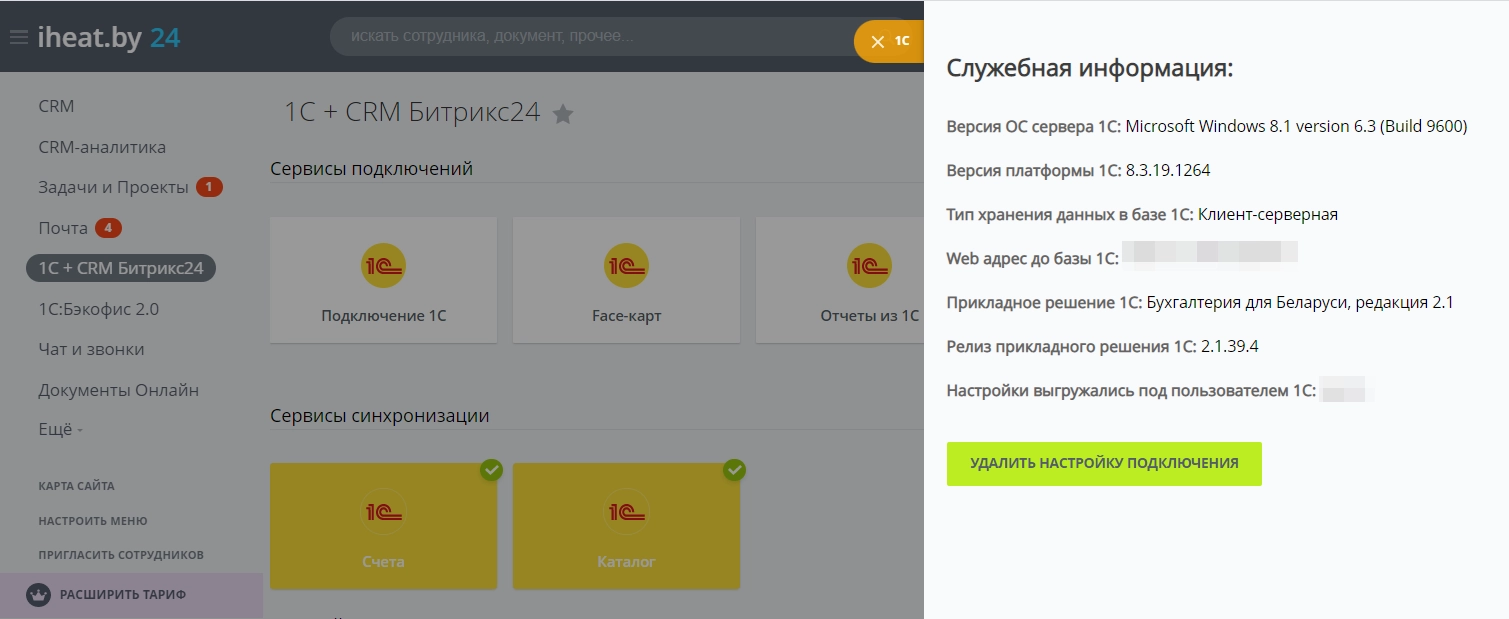Open the Подключение 1С card

click(383, 280)
